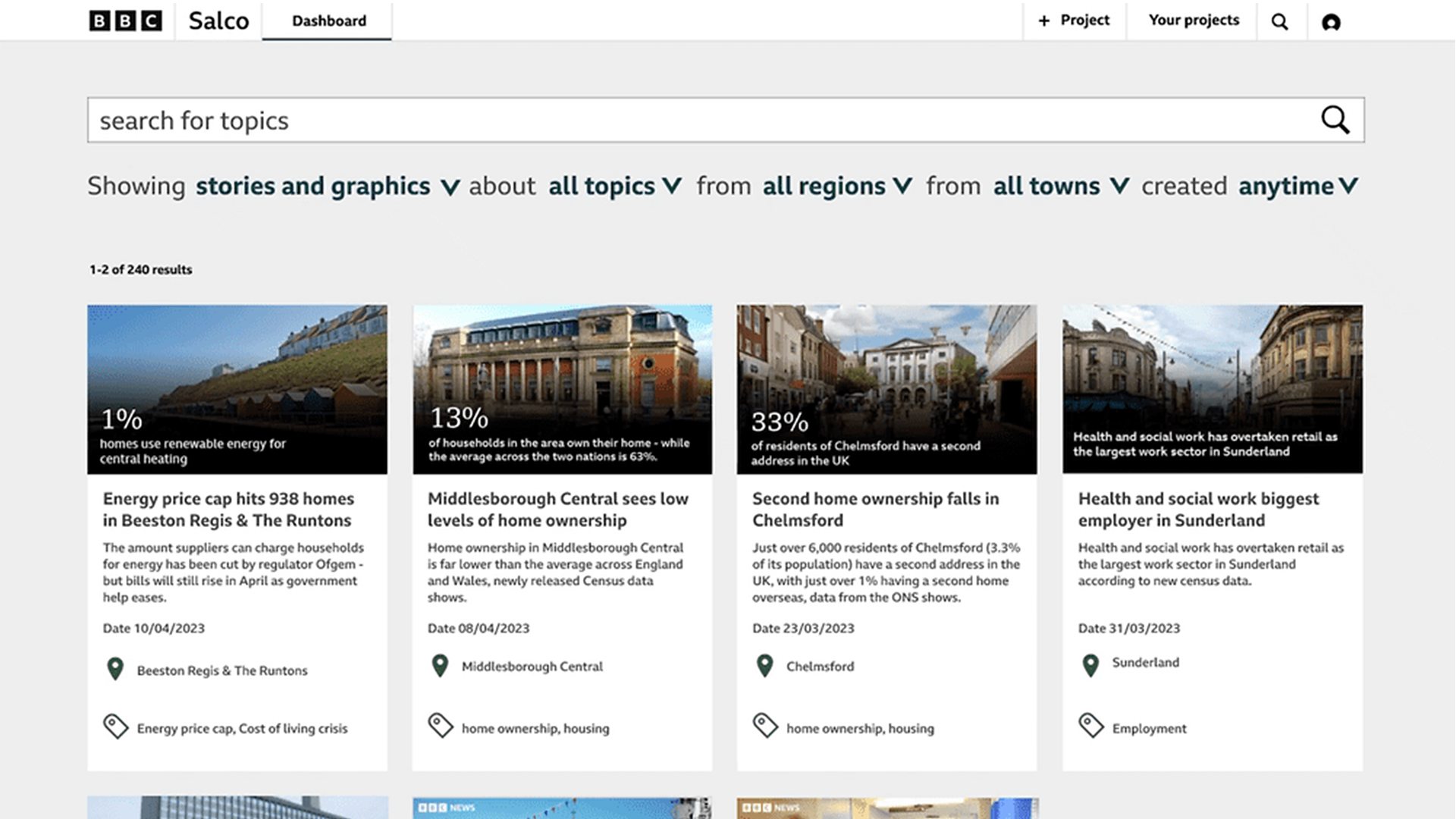1456x819 pixels.
Task: Open the all regions dropdown
Action: pos(824,186)
